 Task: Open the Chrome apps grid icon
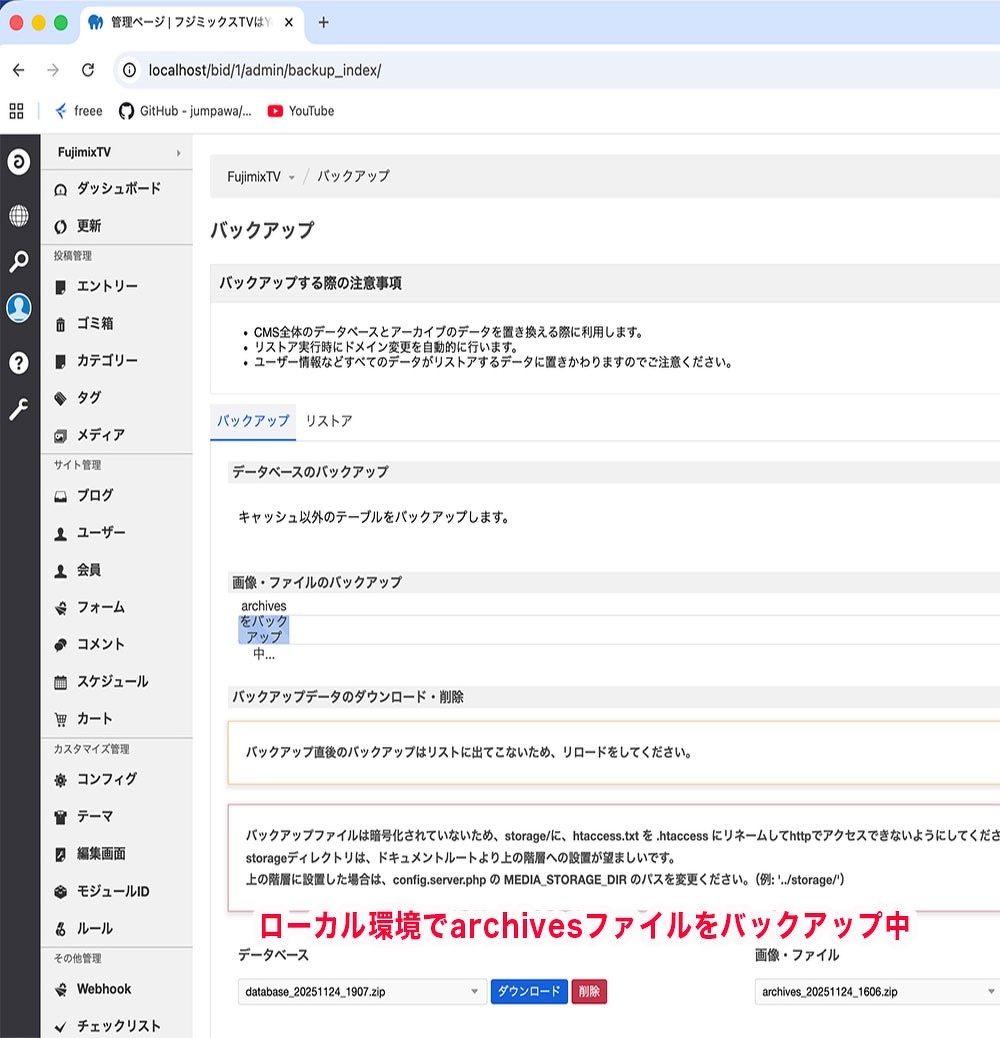coord(16,111)
